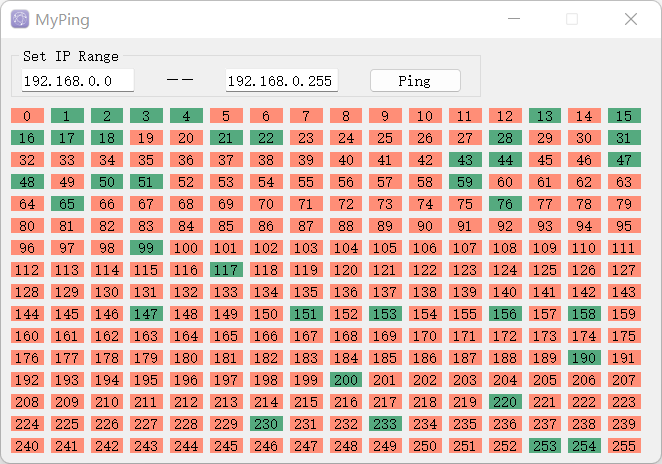Select the green host cell 28
Viewport: 662px width, 464px height.
pos(505,138)
